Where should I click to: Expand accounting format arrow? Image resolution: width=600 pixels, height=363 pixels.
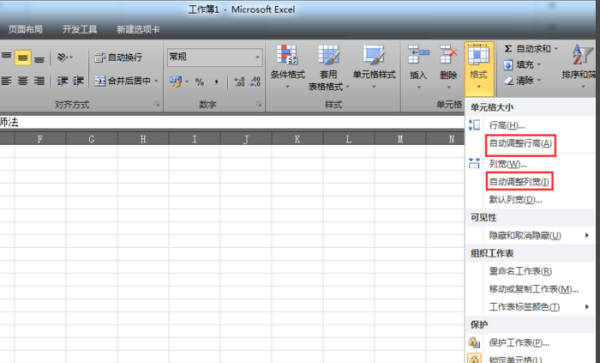point(187,81)
